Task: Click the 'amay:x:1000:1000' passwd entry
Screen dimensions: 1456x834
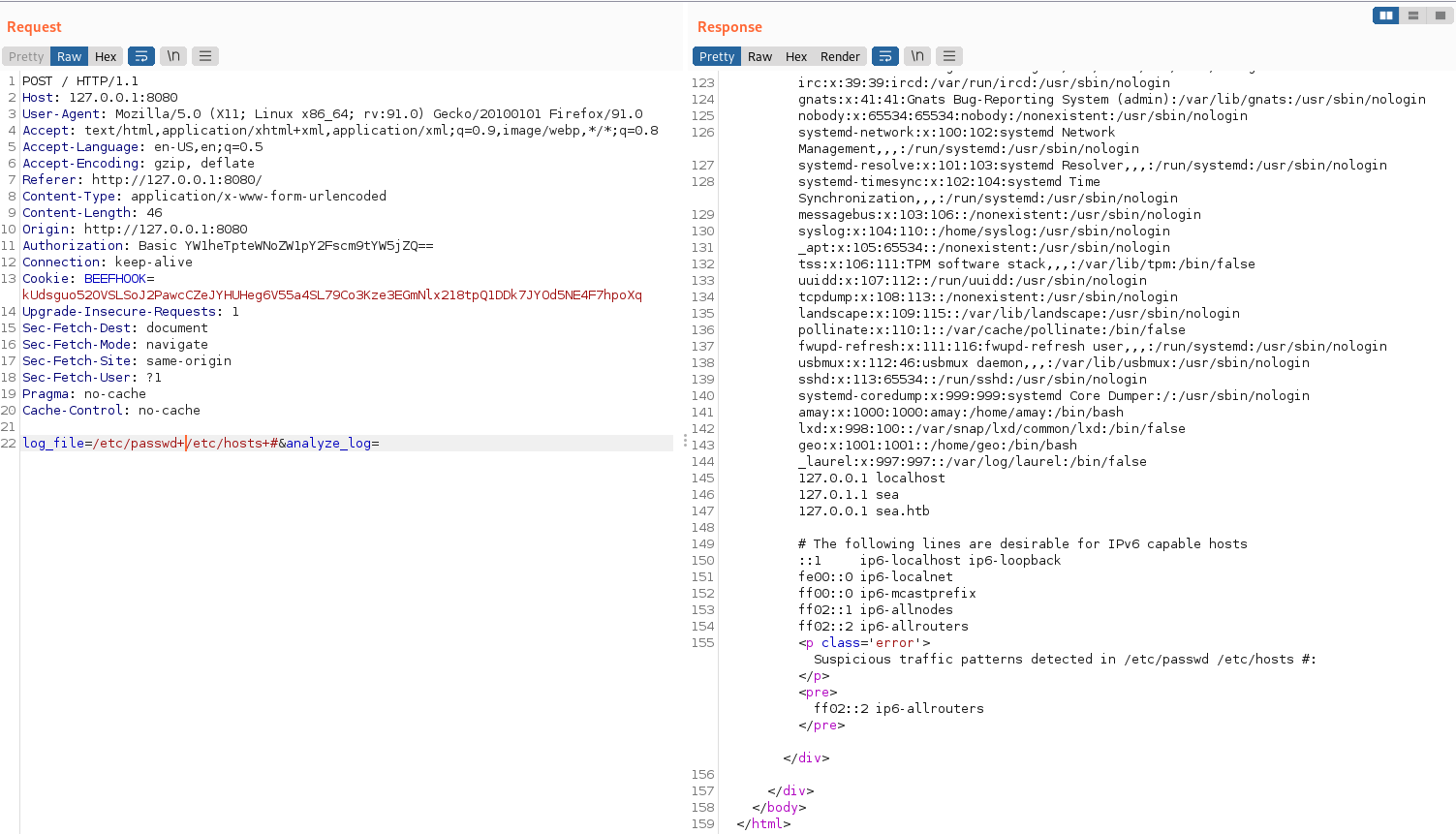Action: (x=961, y=412)
